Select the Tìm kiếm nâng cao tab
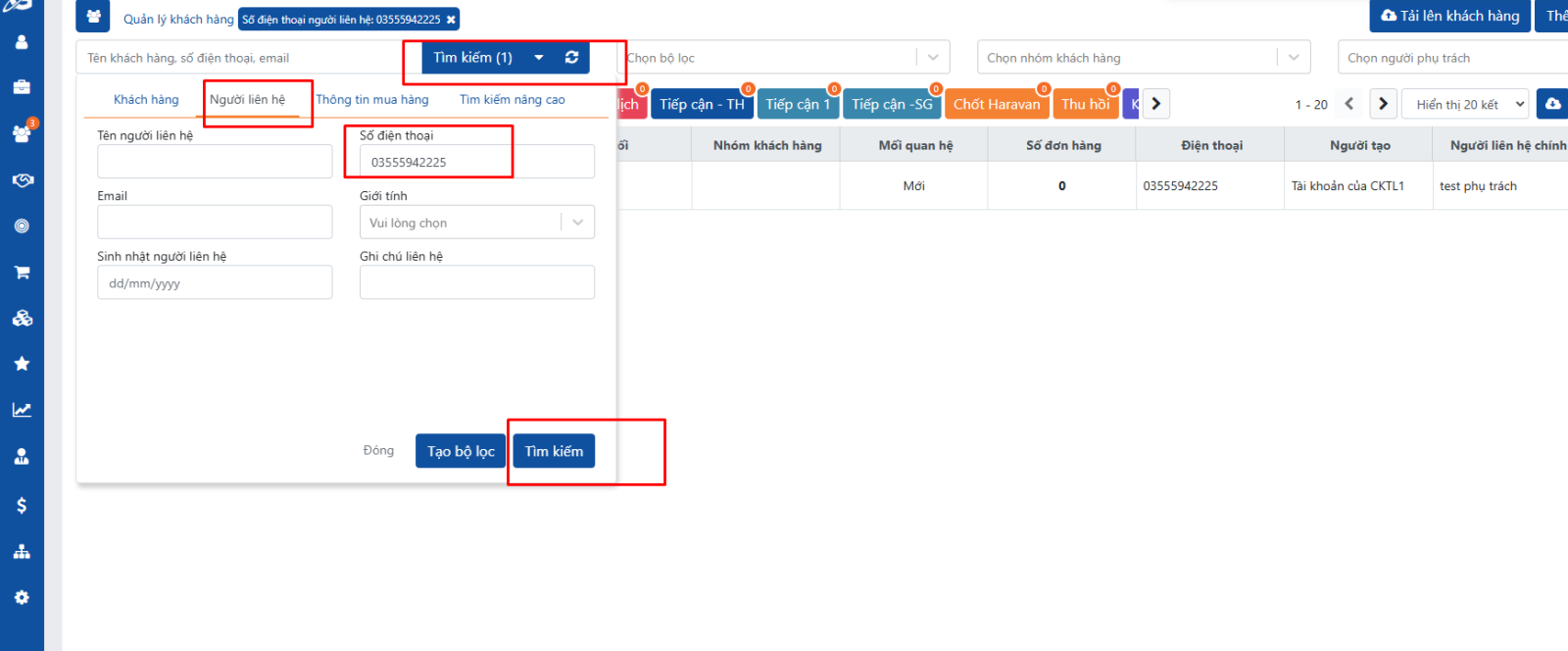1568x651 pixels. 513,100
